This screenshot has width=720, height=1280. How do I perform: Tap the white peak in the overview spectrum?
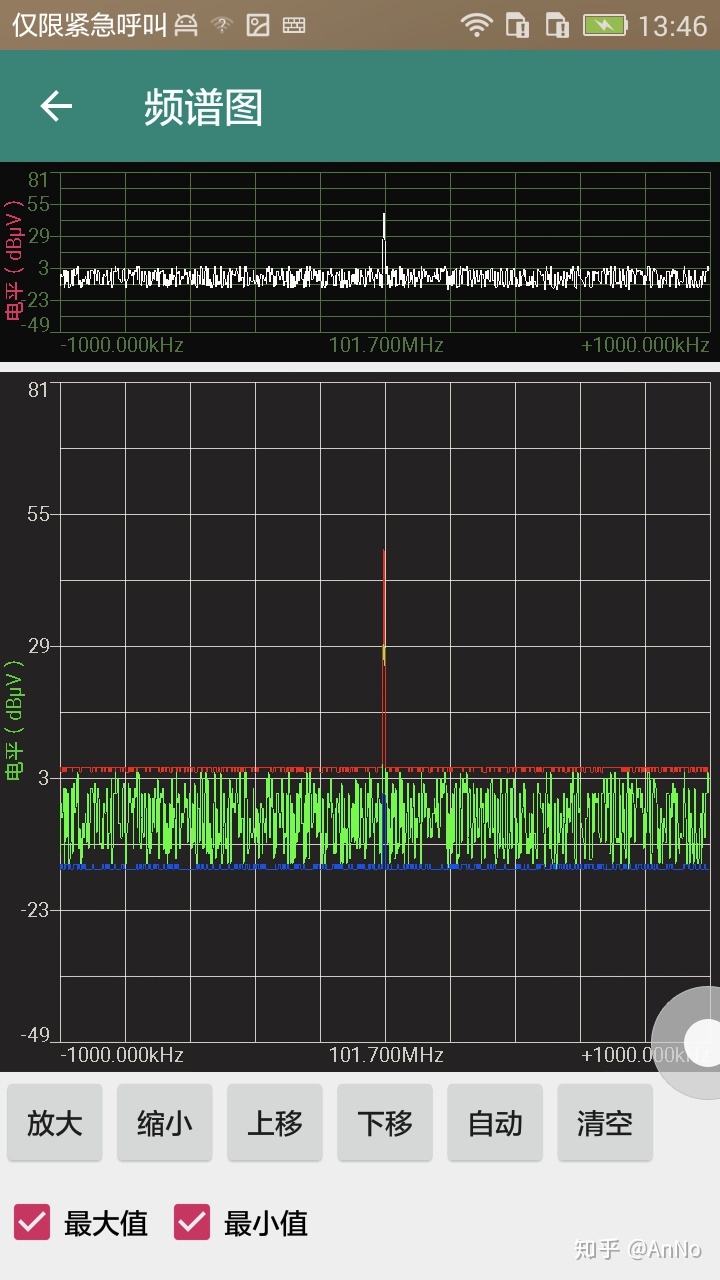point(384,240)
